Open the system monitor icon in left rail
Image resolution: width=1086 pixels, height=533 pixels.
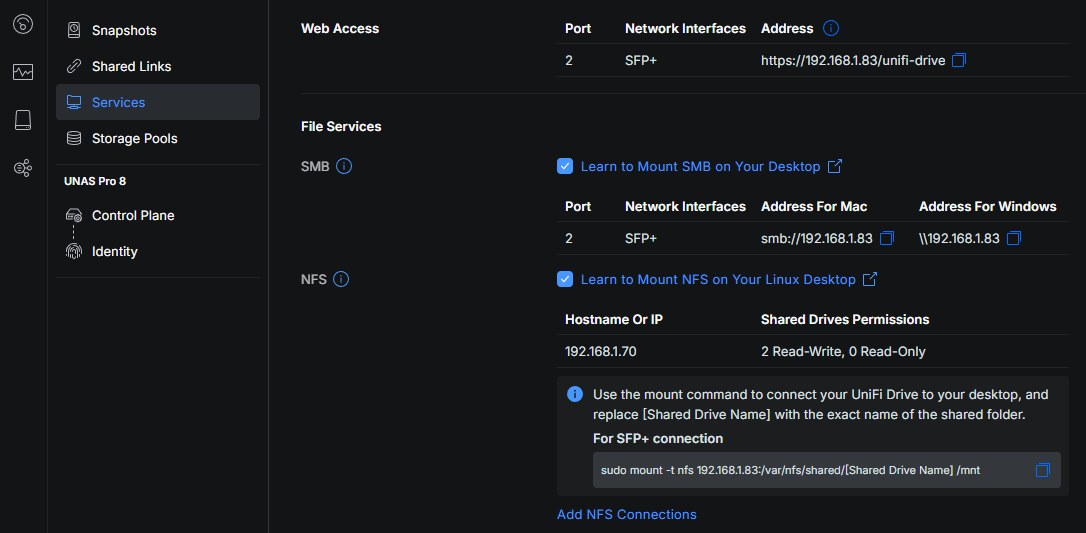[23, 72]
